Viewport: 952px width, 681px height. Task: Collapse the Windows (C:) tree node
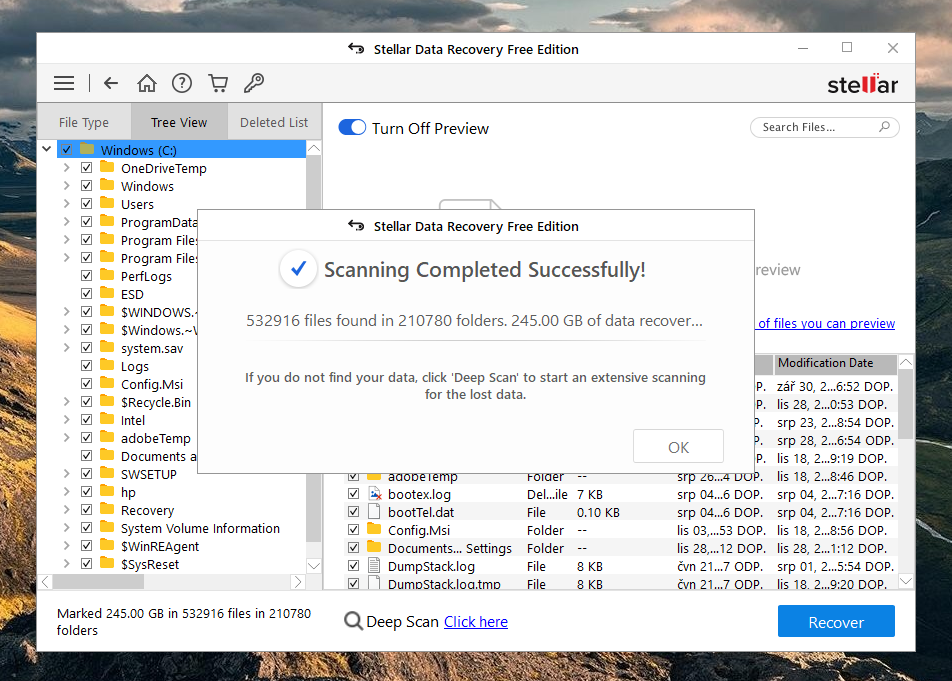click(47, 149)
